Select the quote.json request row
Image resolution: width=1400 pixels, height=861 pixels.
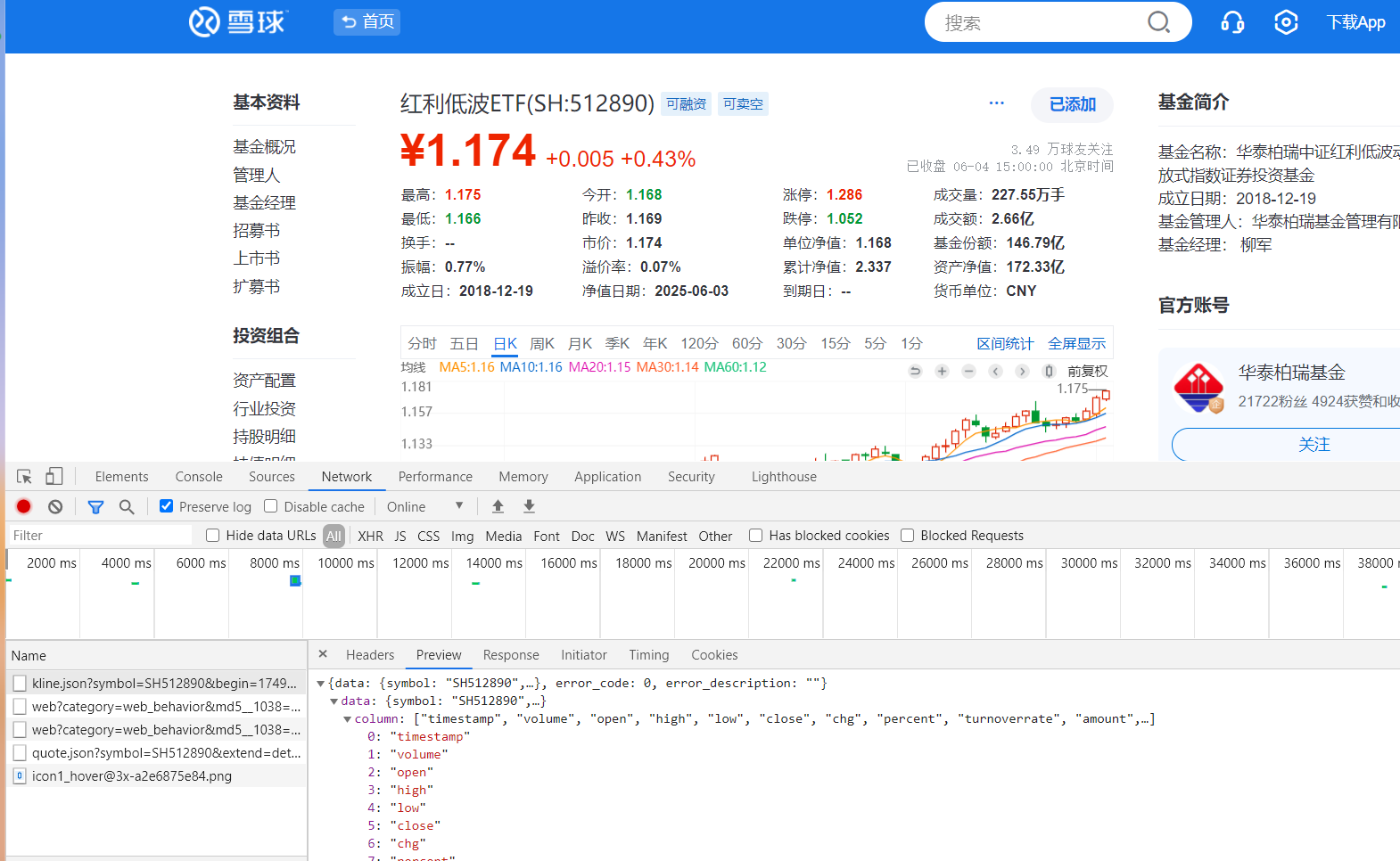click(157, 753)
